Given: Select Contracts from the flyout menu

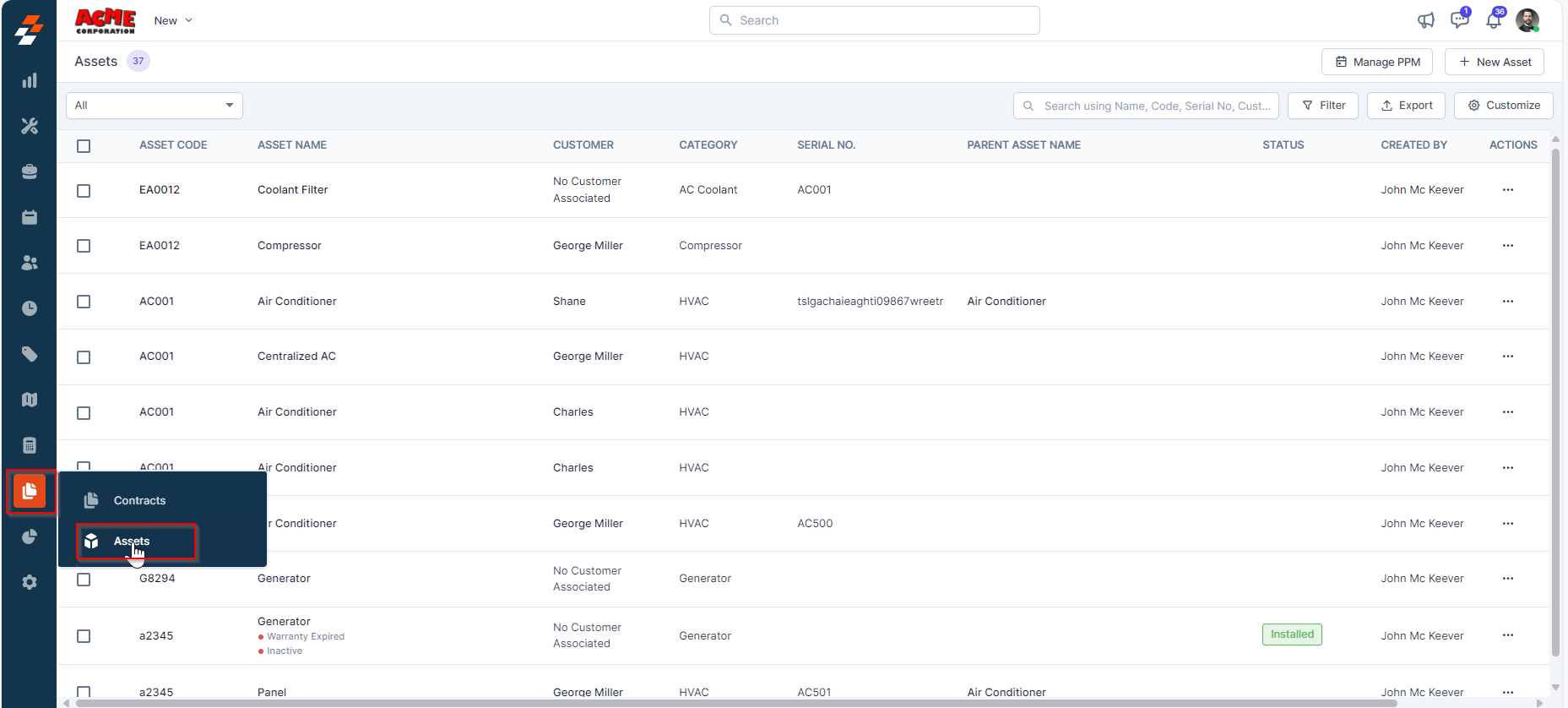Looking at the screenshot, I should point(139,501).
